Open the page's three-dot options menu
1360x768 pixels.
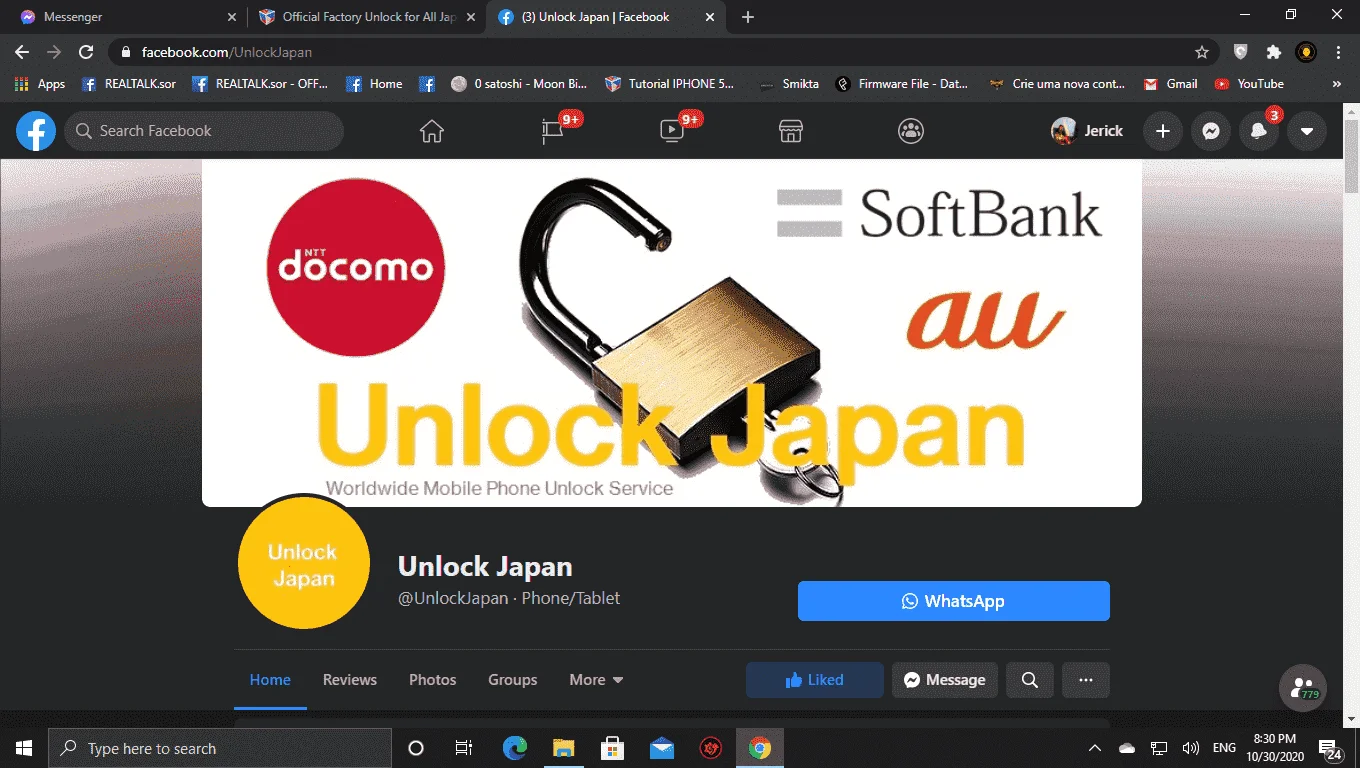point(1086,680)
